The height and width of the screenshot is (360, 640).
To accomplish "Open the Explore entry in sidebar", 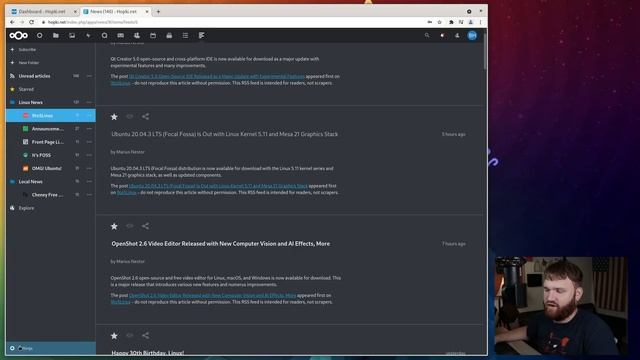I will click(27, 208).
